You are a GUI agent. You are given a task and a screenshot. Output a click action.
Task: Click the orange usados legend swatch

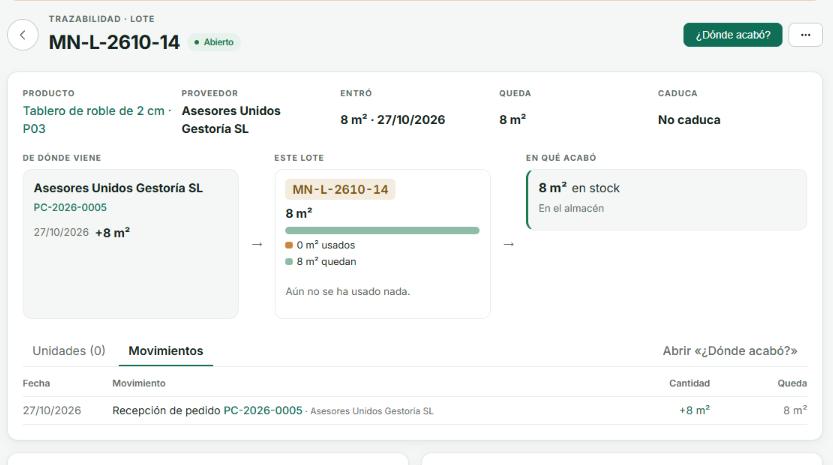[x=289, y=245]
